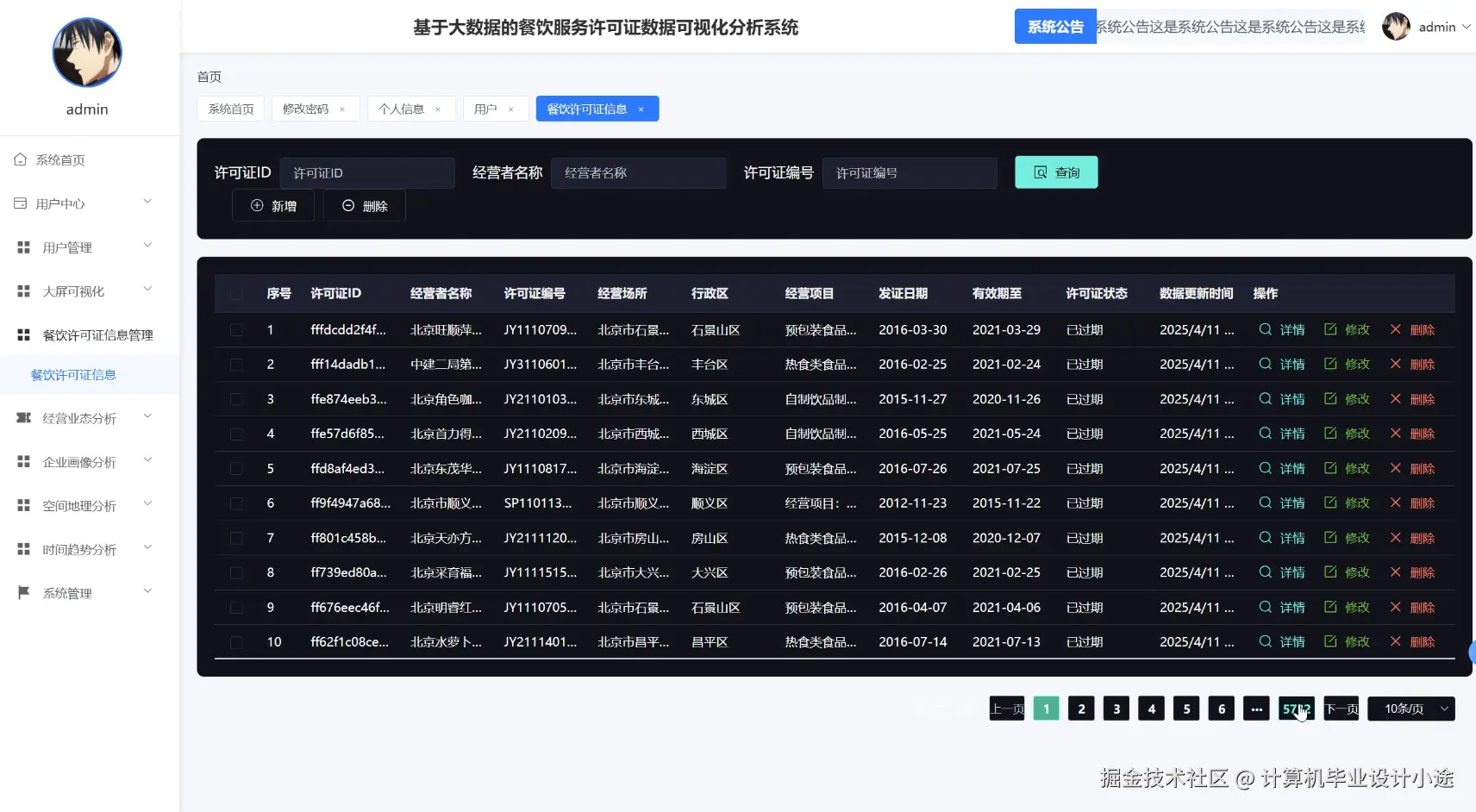Check the checkbox for row 5
Screen dimensions: 1476x812
236,469
